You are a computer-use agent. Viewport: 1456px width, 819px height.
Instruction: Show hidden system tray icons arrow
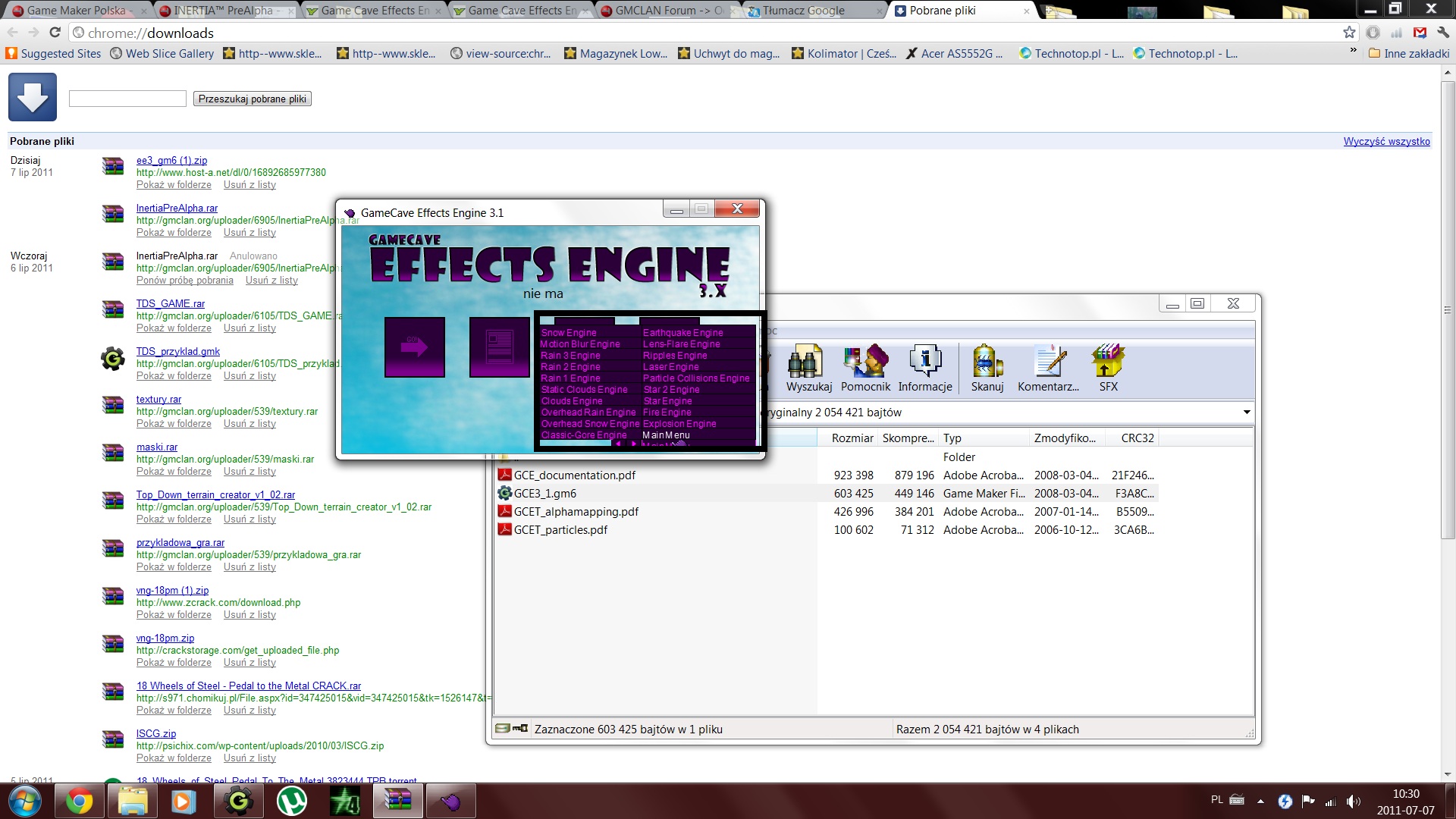pos(1260,801)
